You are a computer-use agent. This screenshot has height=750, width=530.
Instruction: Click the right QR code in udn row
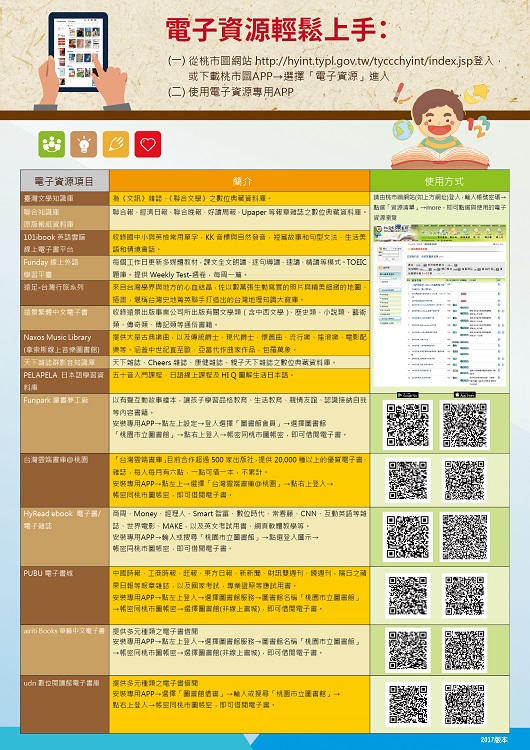tap(465, 705)
